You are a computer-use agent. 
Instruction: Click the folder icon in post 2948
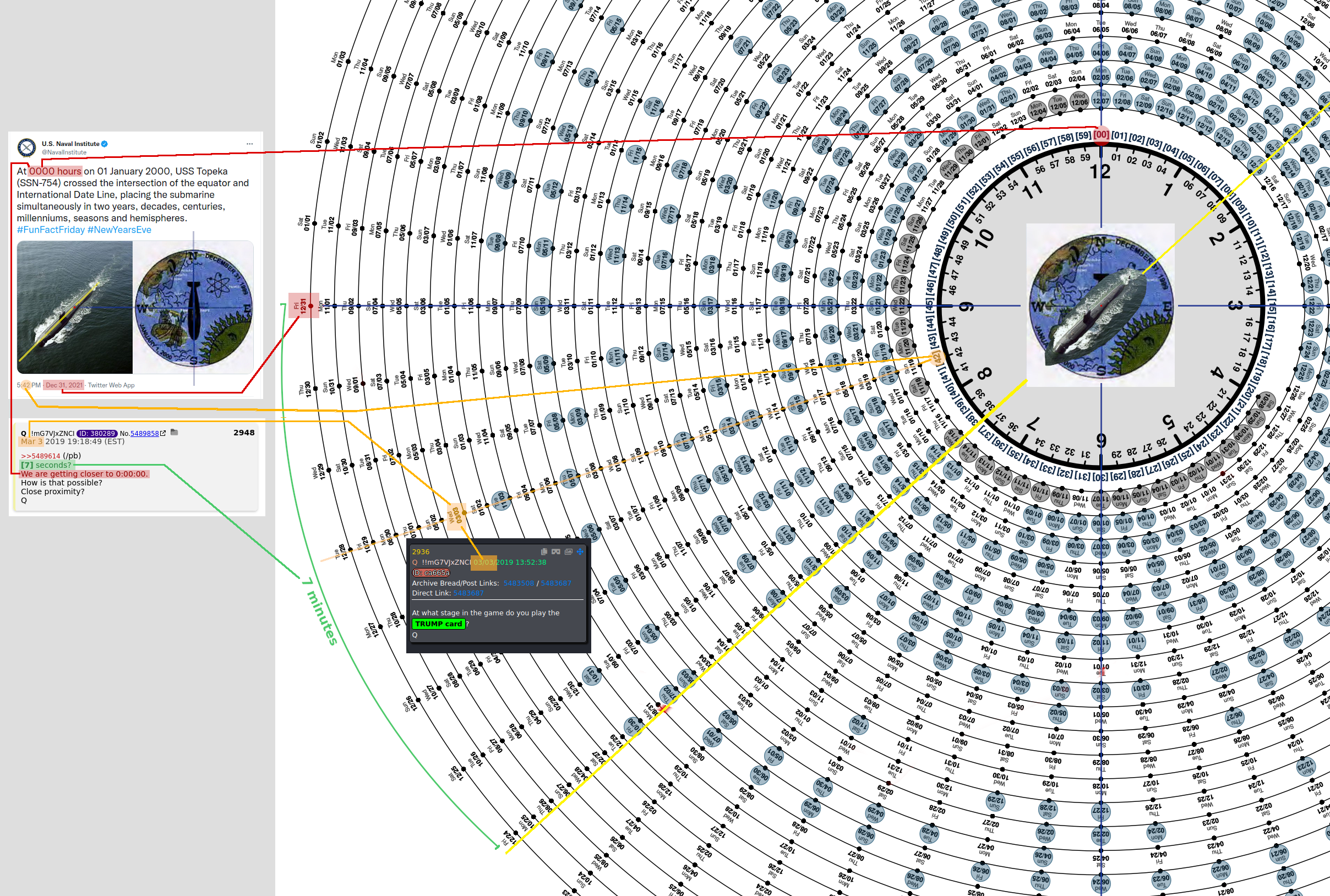click(x=175, y=433)
